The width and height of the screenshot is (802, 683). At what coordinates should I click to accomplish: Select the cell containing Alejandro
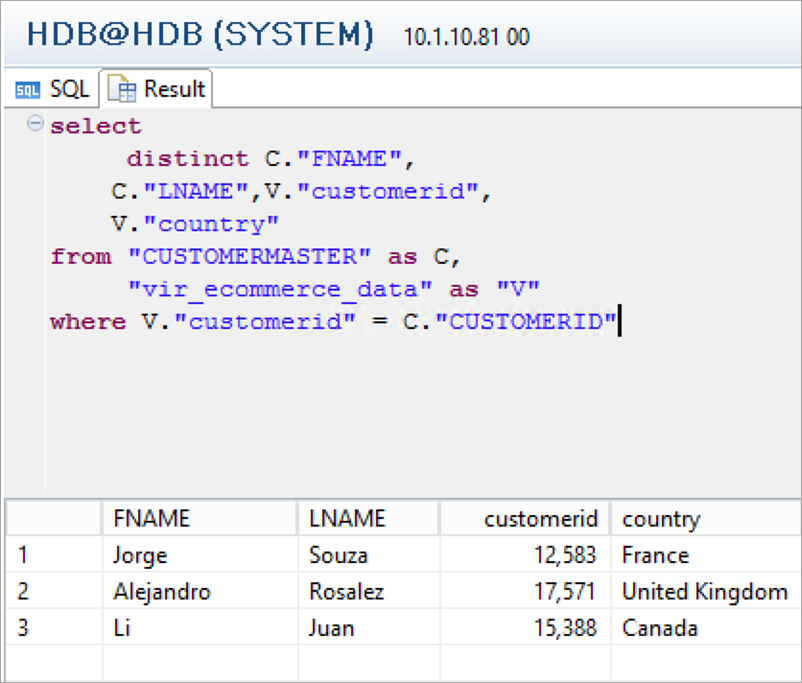coord(199,591)
